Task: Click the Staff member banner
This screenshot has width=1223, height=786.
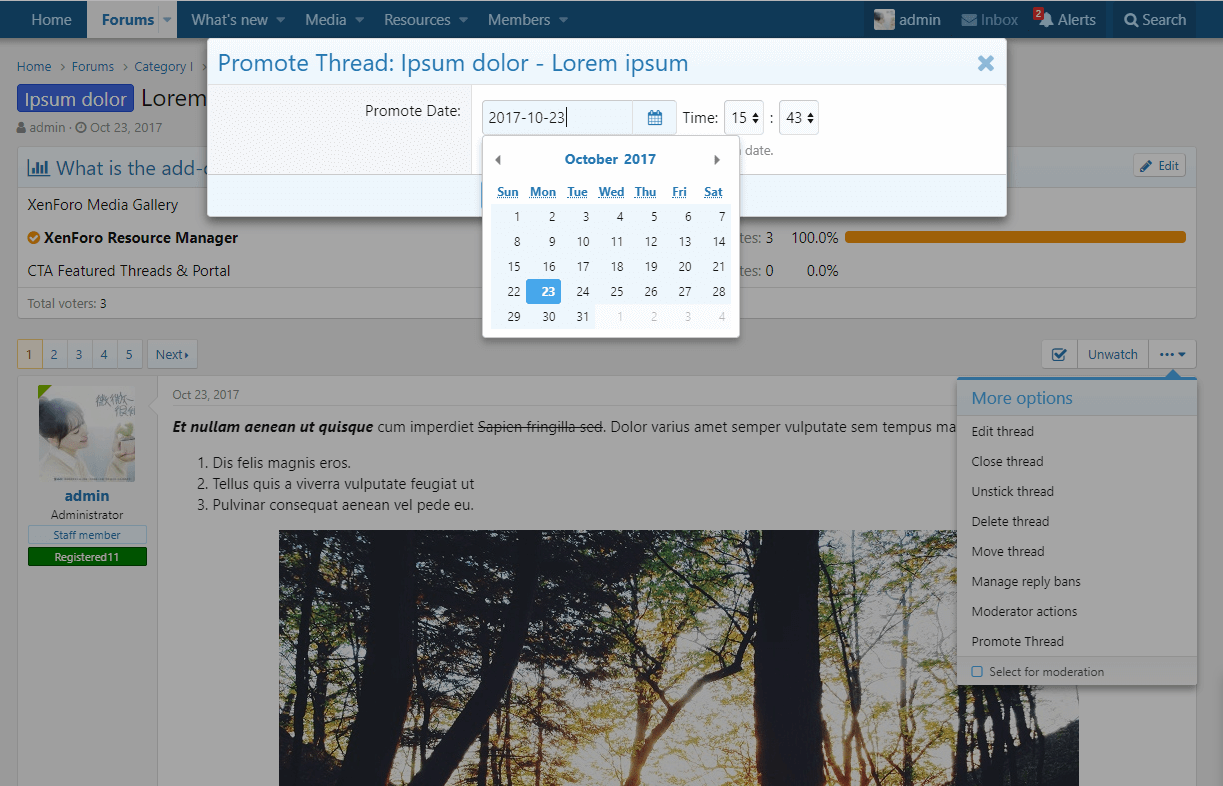Action: (x=87, y=535)
